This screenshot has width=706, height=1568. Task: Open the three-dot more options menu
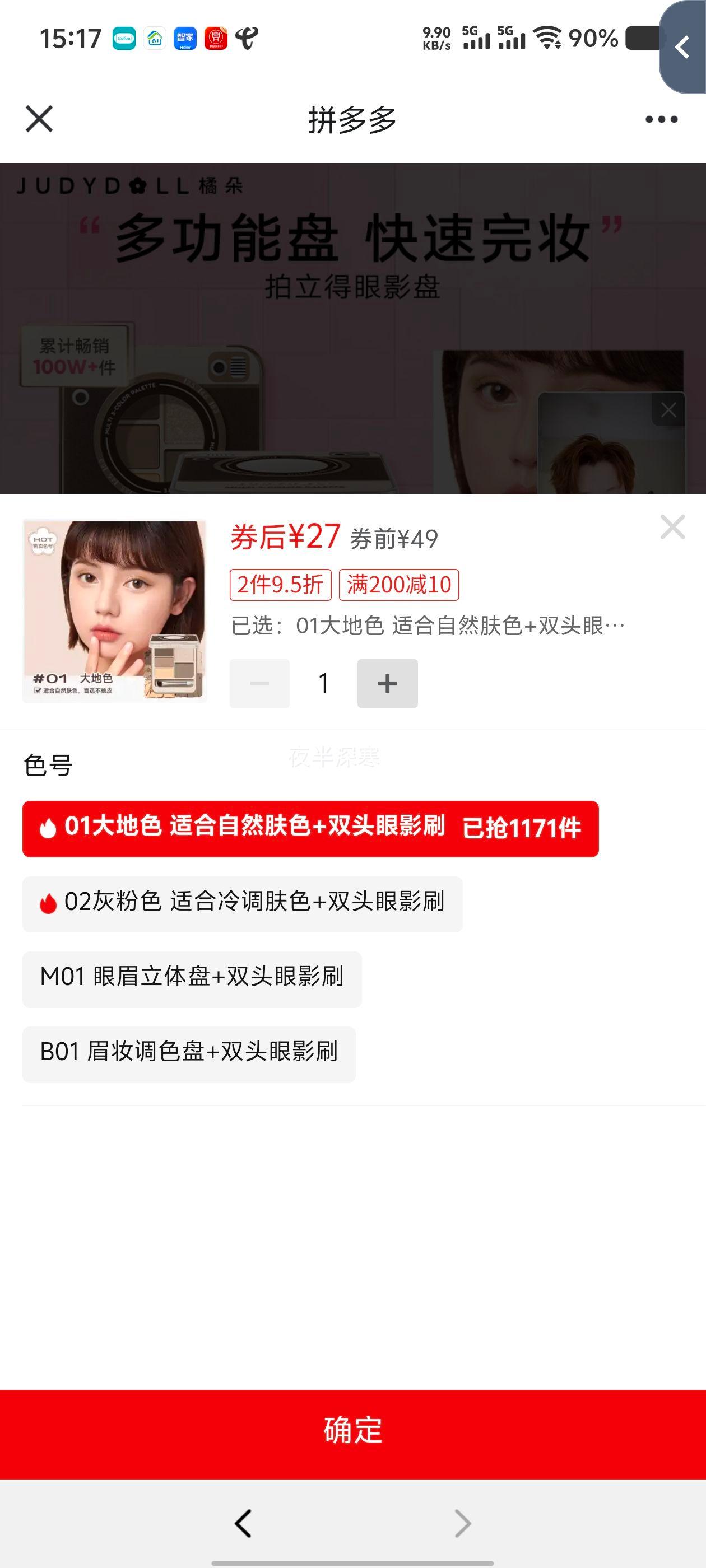662,119
